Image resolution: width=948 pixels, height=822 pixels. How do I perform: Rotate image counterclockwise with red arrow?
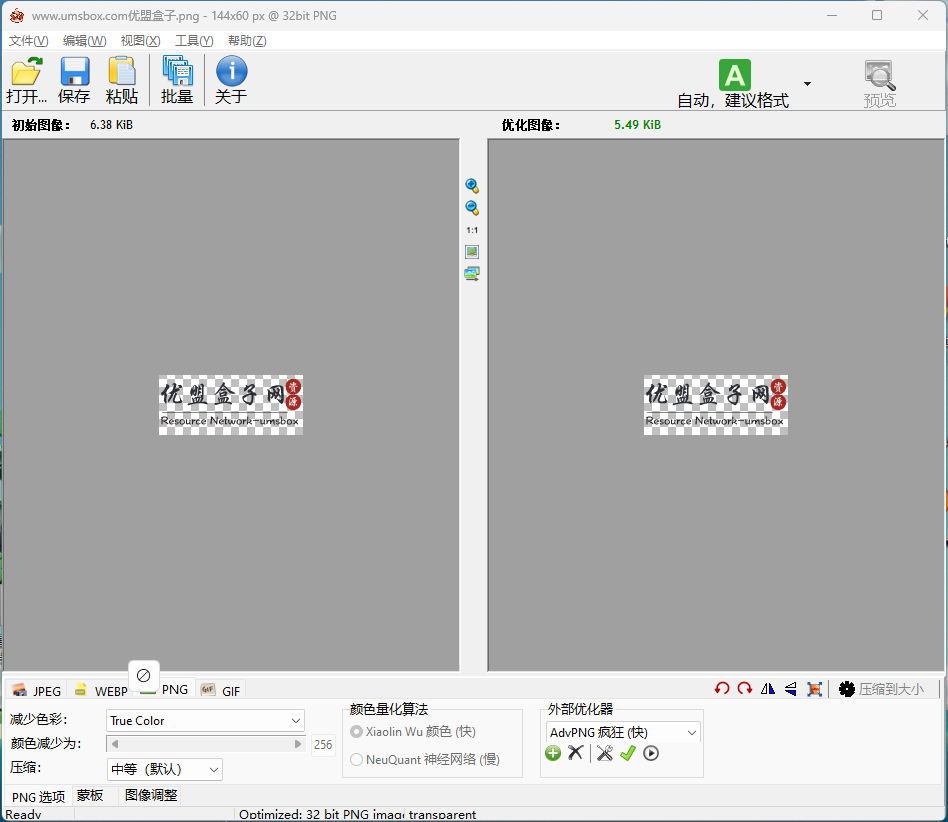click(722, 688)
